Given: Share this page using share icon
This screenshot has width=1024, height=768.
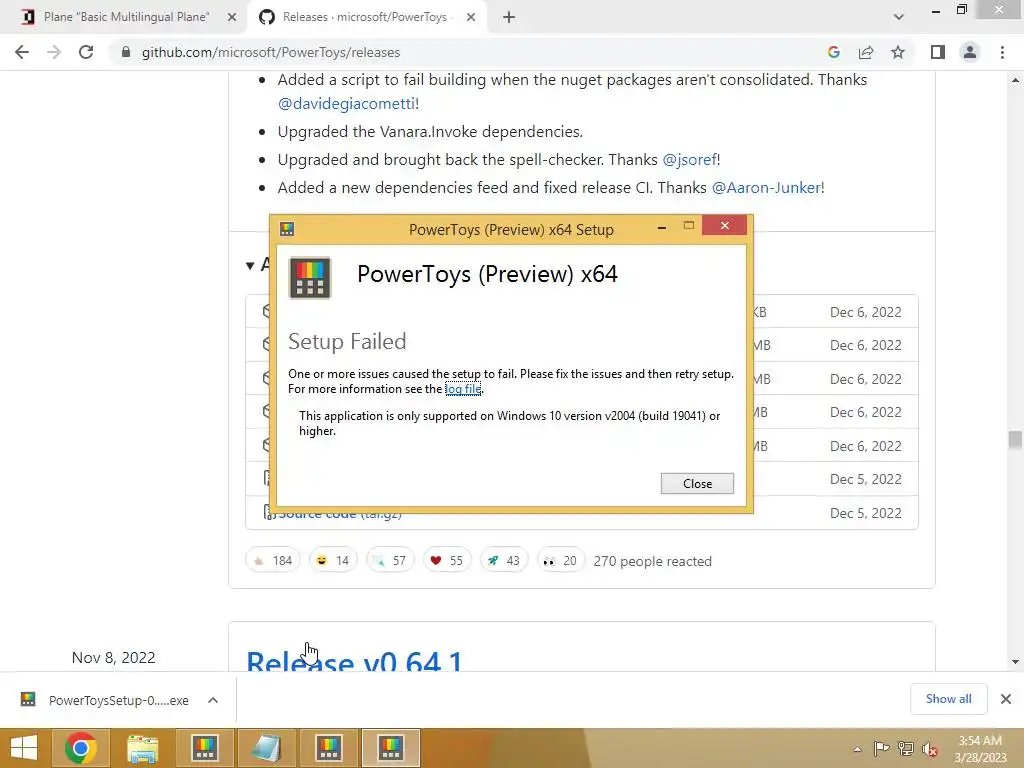Looking at the screenshot, I should point(866,52).
